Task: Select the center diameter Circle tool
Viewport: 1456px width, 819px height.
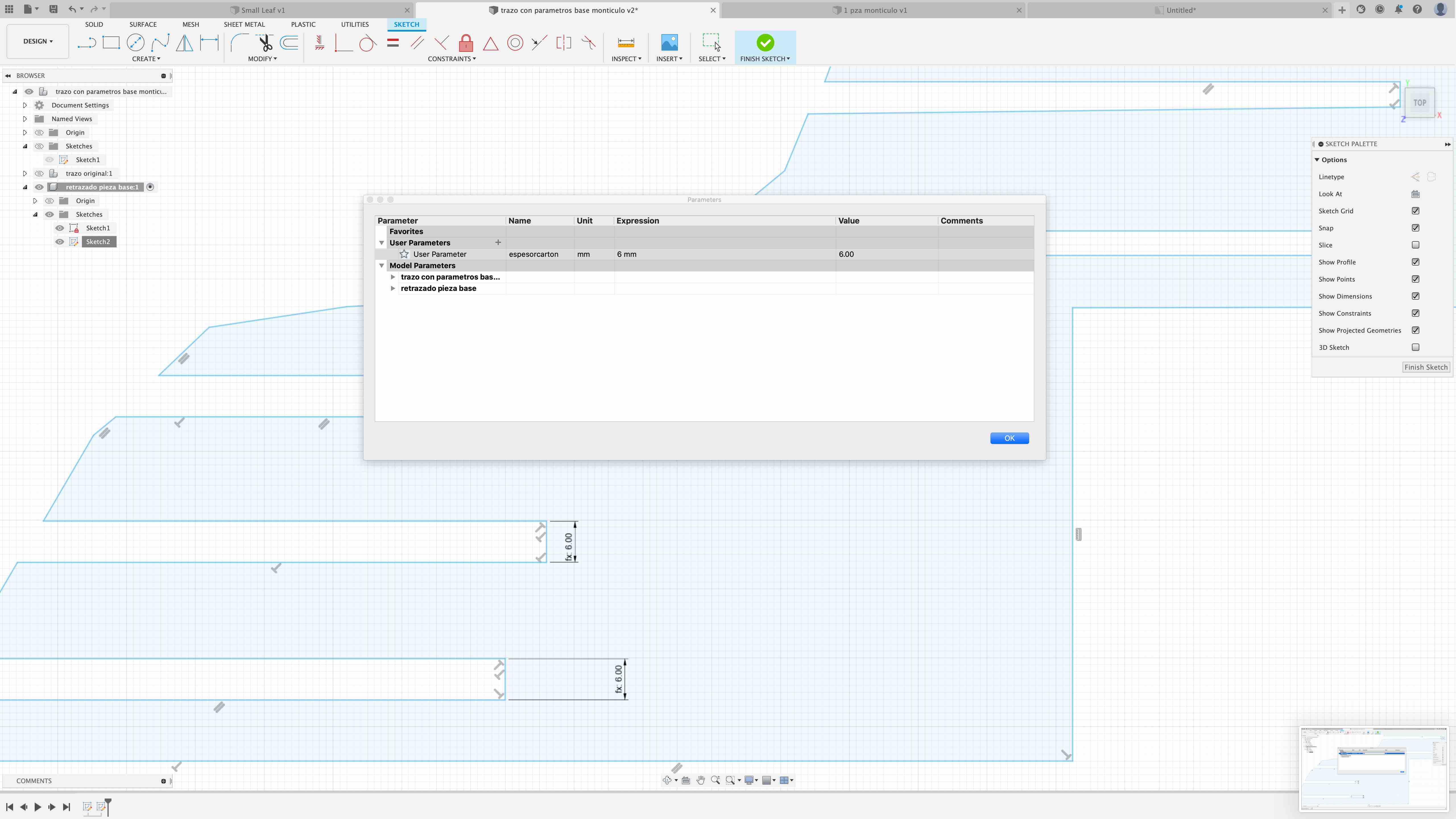Action: click(136, 43)
